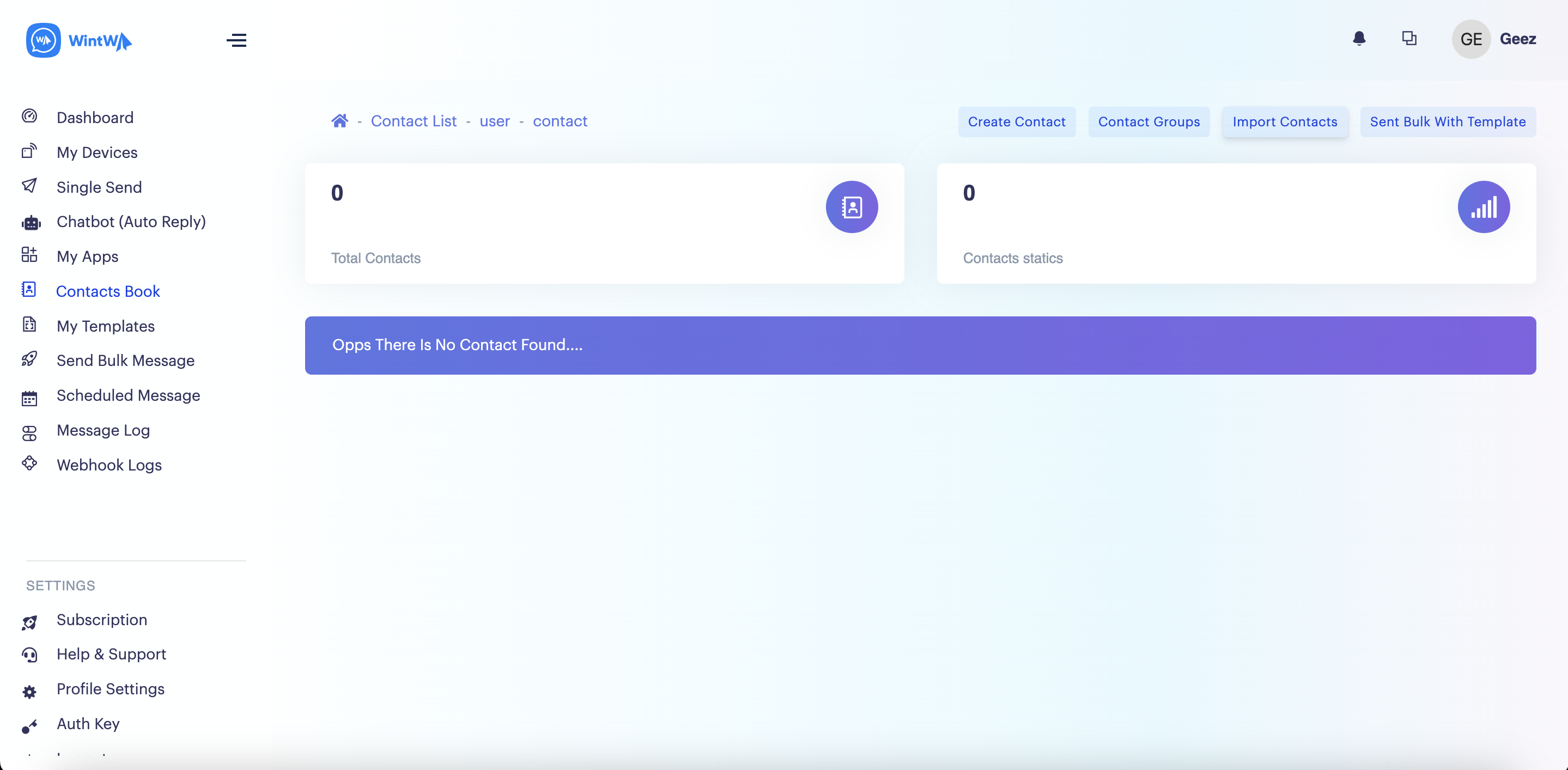1568x770 pixels.
Task: Open Webhook Logs from the sidebar
Action: coord(109,465)
